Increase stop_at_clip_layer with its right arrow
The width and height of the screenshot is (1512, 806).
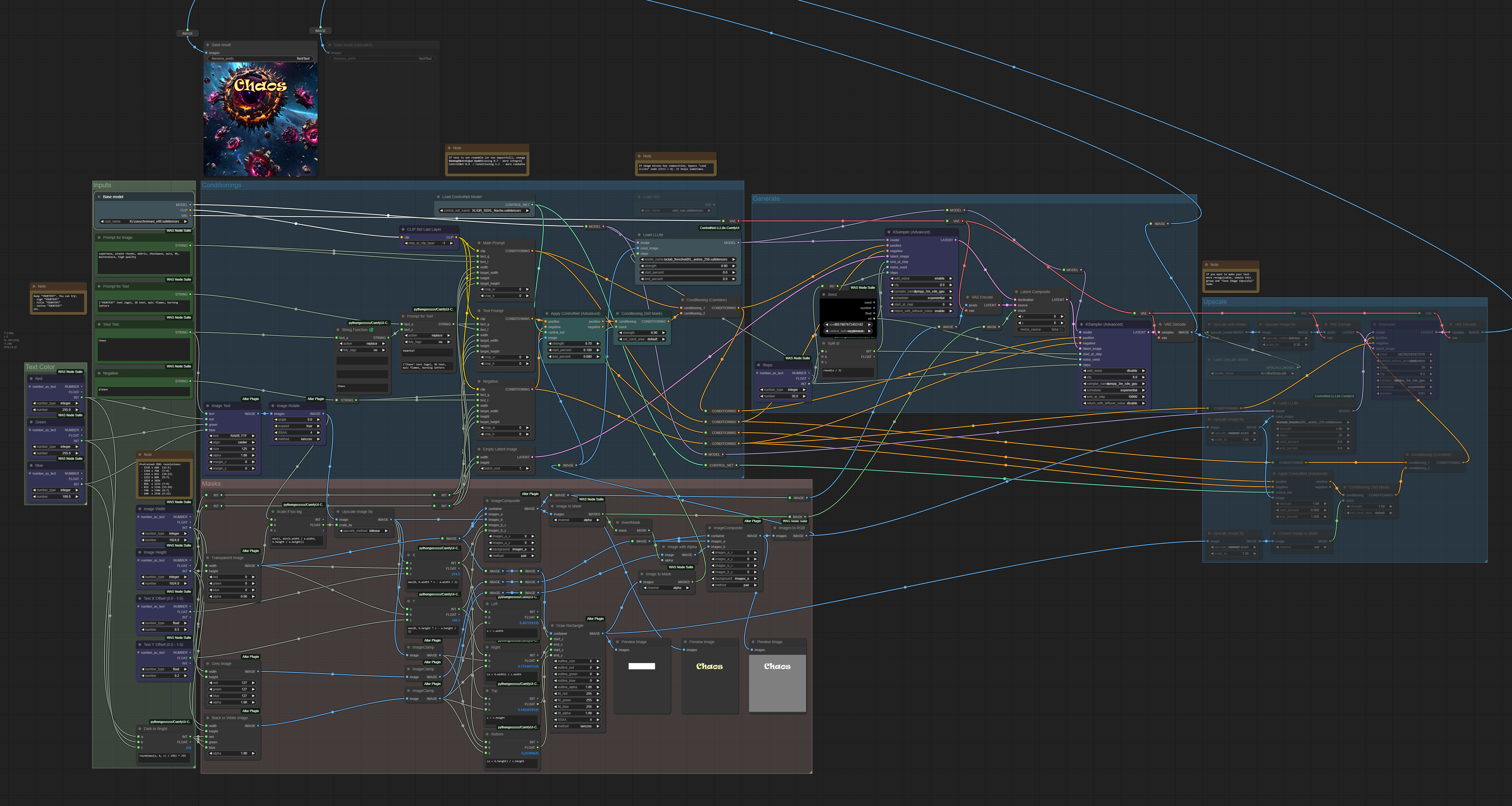pos(451,243)
